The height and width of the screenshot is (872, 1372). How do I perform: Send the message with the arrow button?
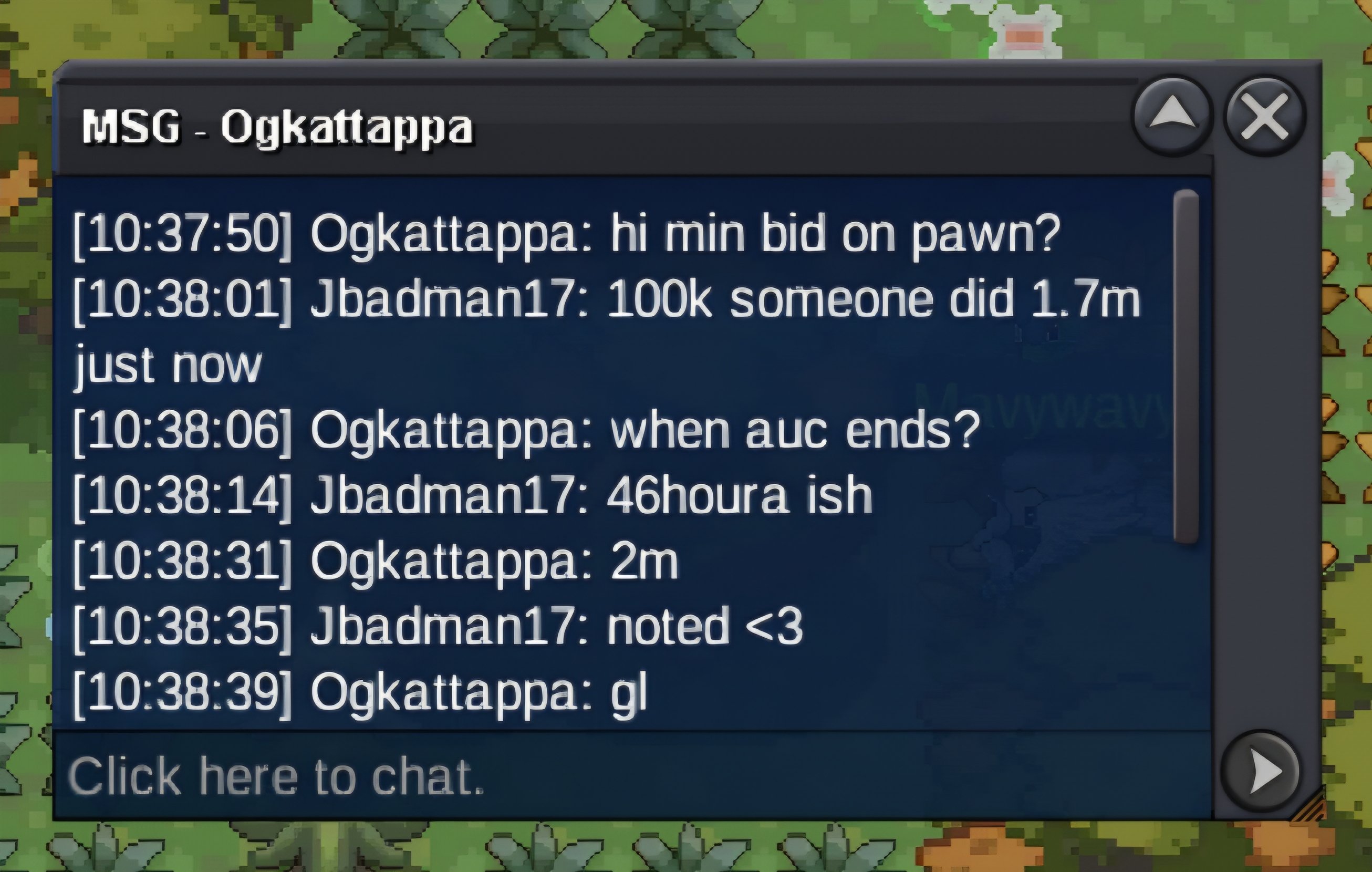pyautogui.click(x=1260, y=772)
